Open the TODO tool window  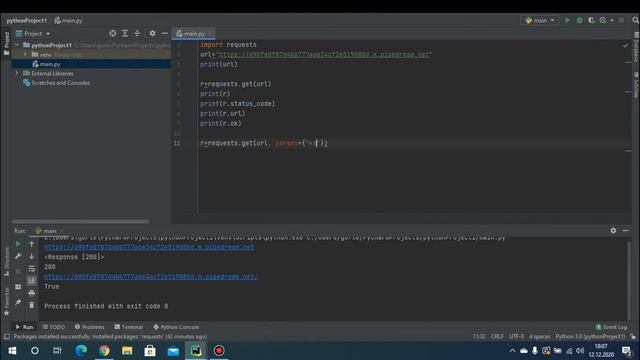click(x=54, y=327)
